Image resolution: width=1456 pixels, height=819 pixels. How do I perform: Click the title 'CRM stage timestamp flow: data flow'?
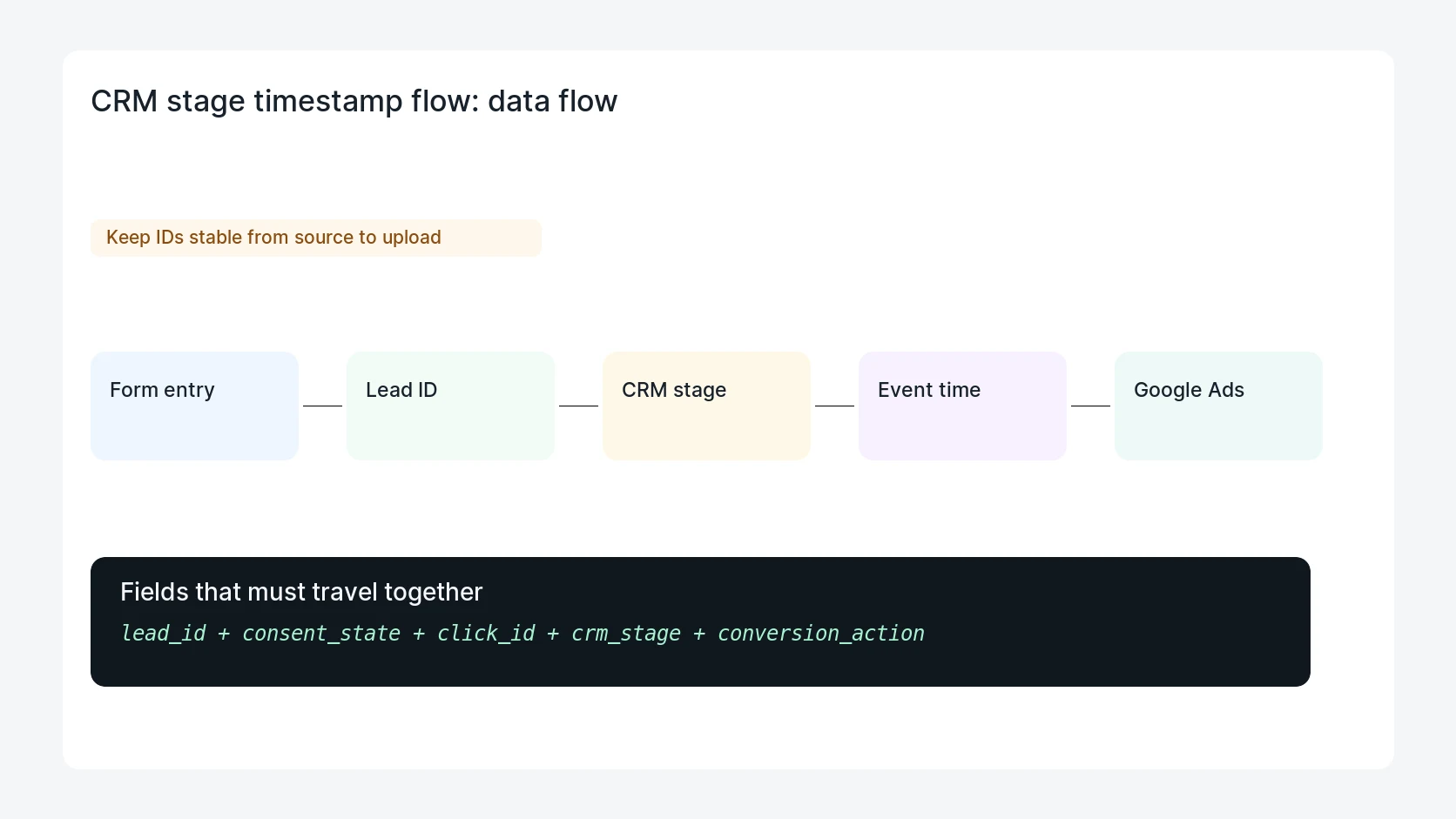pyautogui.click(x=354, y=101)
